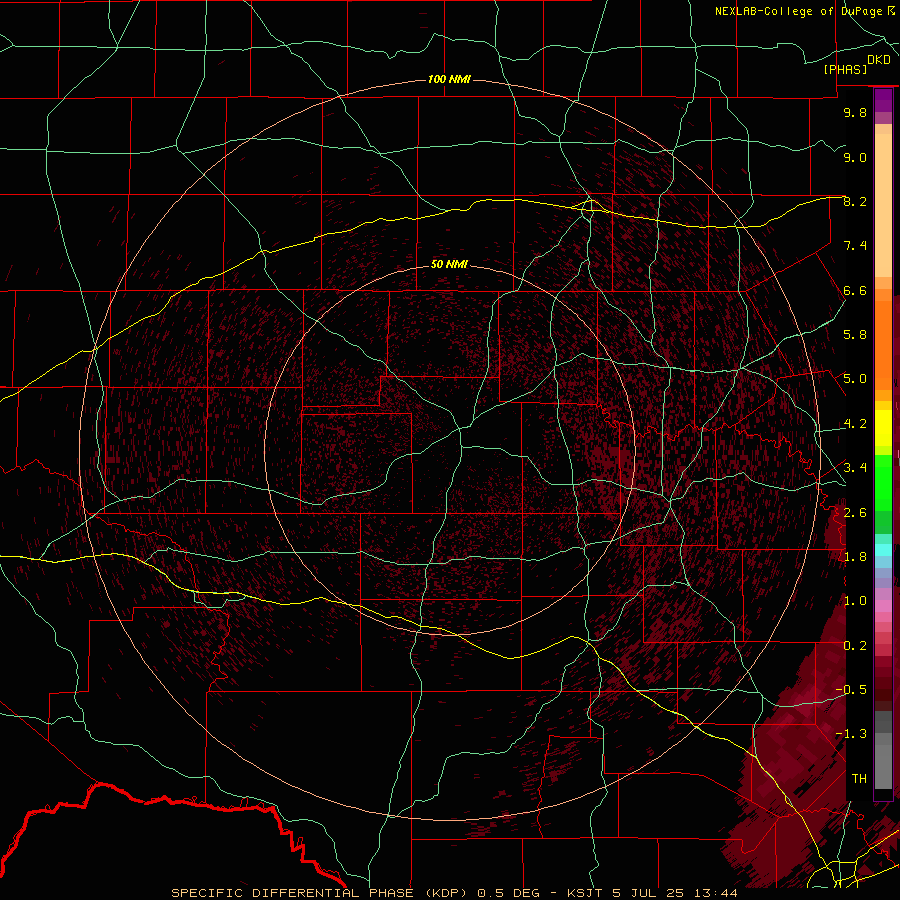Click the yellow segment of the color bar

(x=883, y=428)
